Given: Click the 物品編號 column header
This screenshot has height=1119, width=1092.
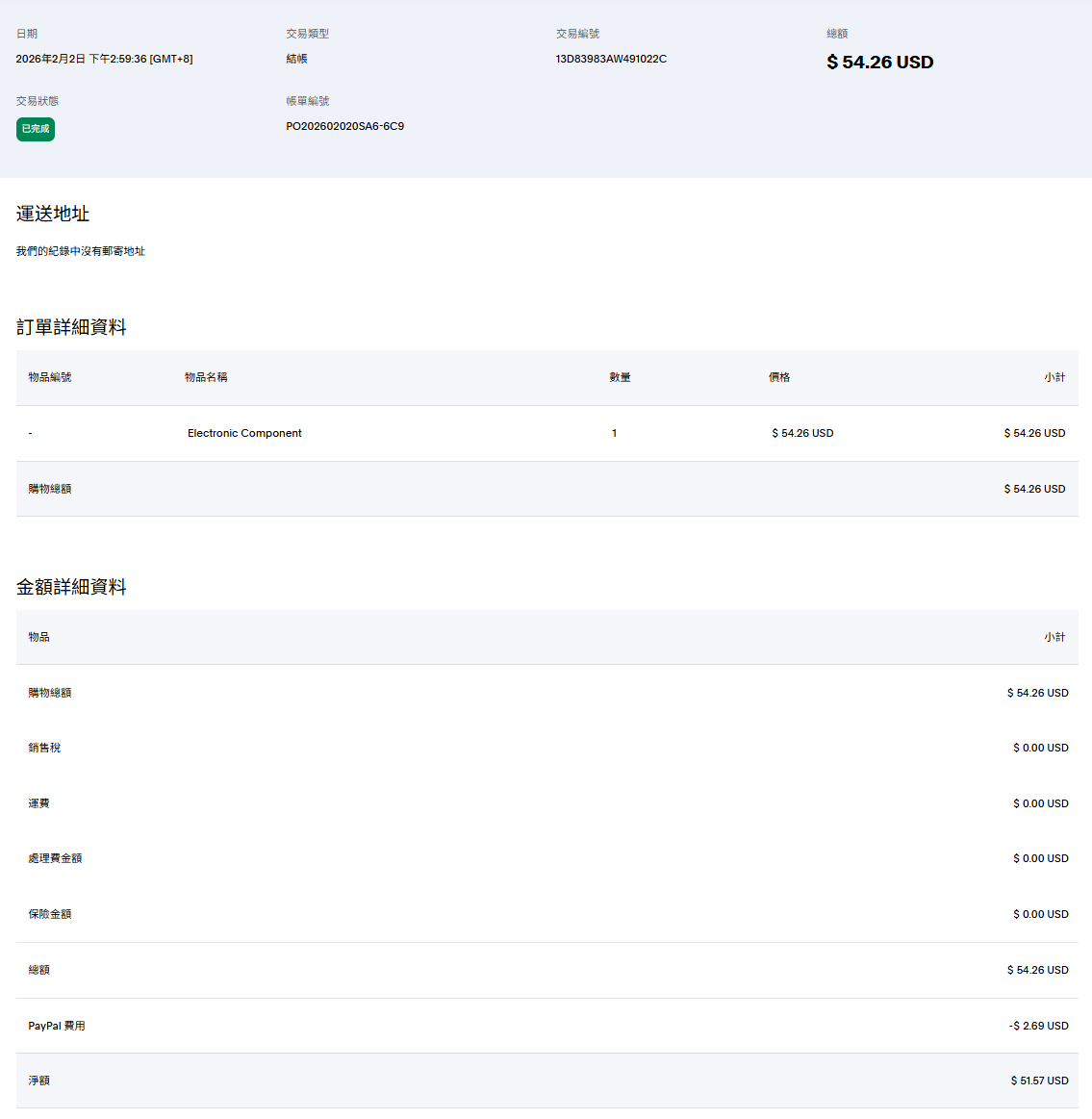Looking at the screenshot, I should point(50,377).
